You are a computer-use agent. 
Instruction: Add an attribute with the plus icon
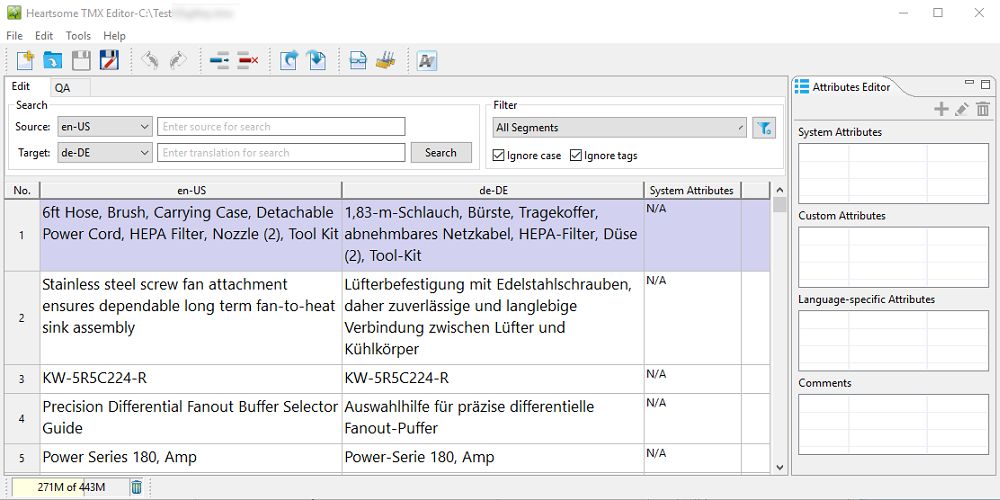pos(941,109)
